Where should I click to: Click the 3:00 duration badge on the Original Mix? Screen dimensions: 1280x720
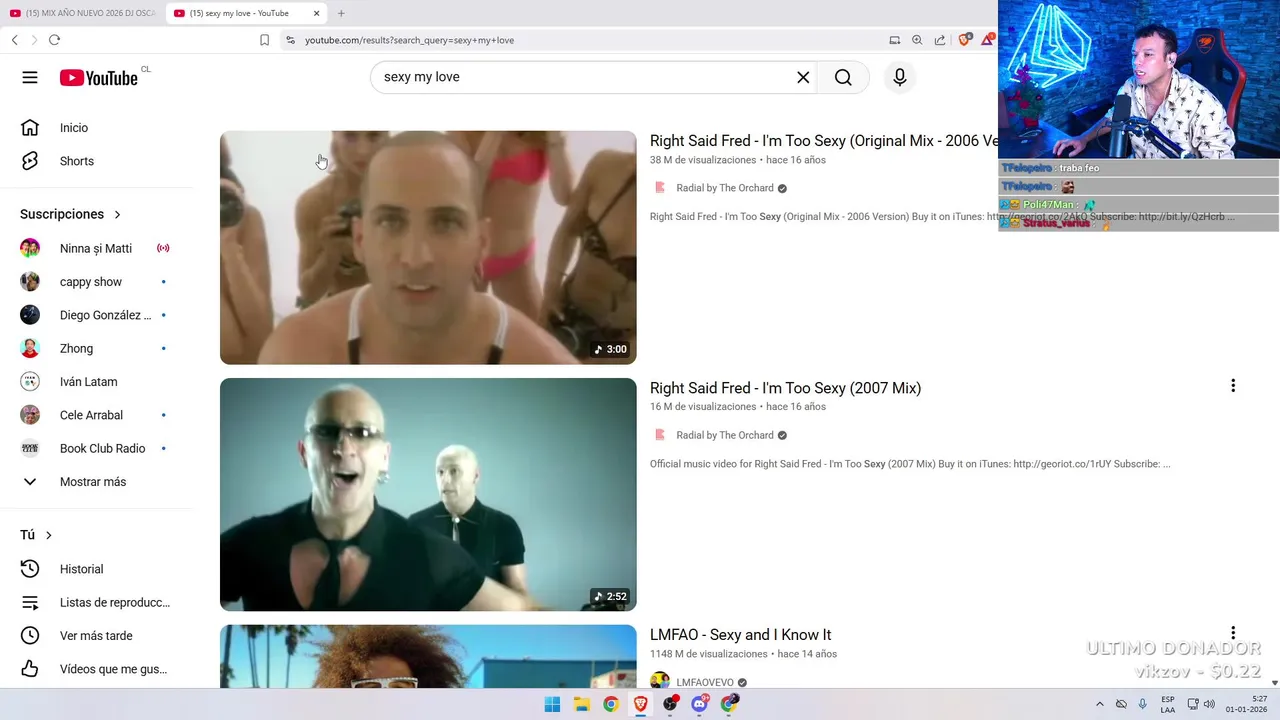pyautogui.click(x=610, y=349)
